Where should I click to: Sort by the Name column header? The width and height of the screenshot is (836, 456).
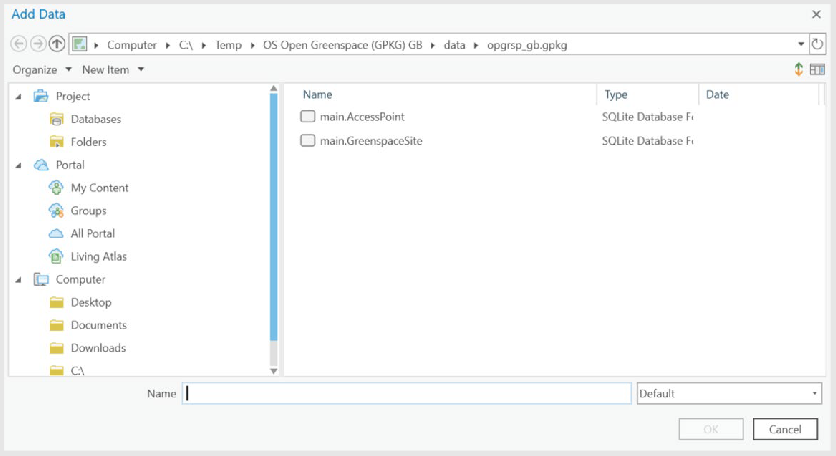click(x=317, y=94)
